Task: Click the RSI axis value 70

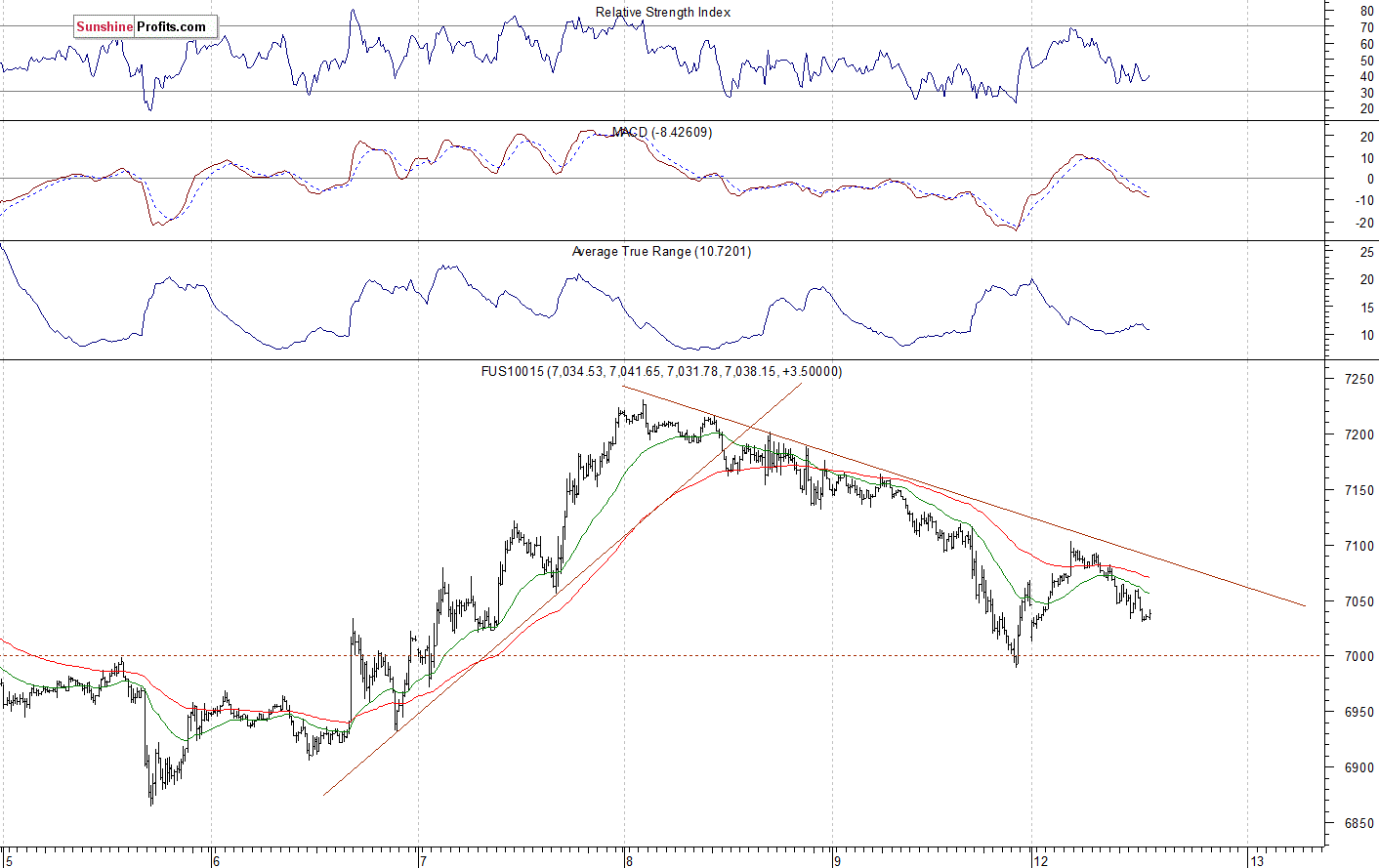Action: tap(1367, 28)
